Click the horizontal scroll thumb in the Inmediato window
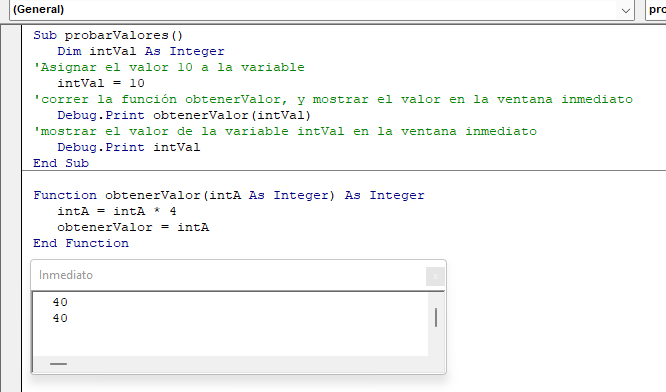The image size is (666, 392). click(58, 364)
